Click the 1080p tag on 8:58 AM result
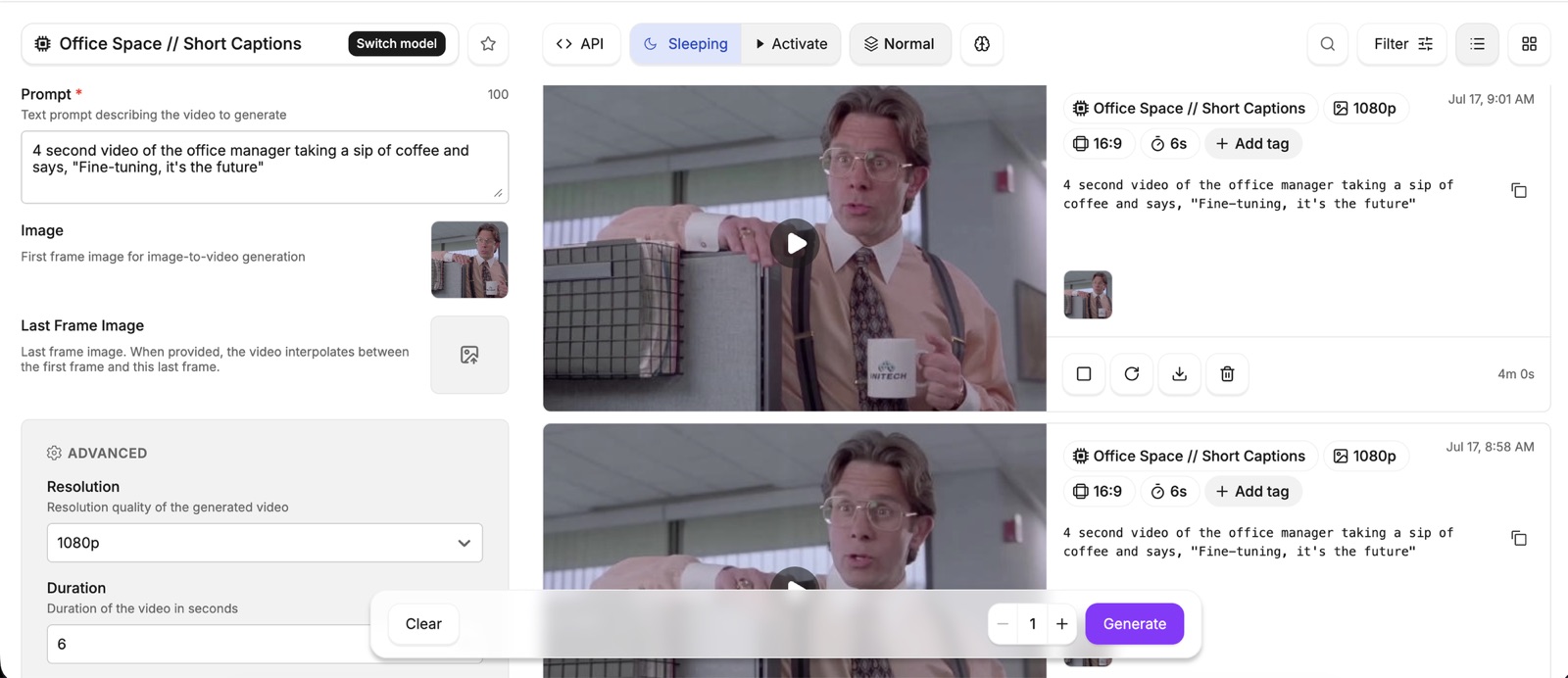The image size is (1568, 678). click(1365, 457)
